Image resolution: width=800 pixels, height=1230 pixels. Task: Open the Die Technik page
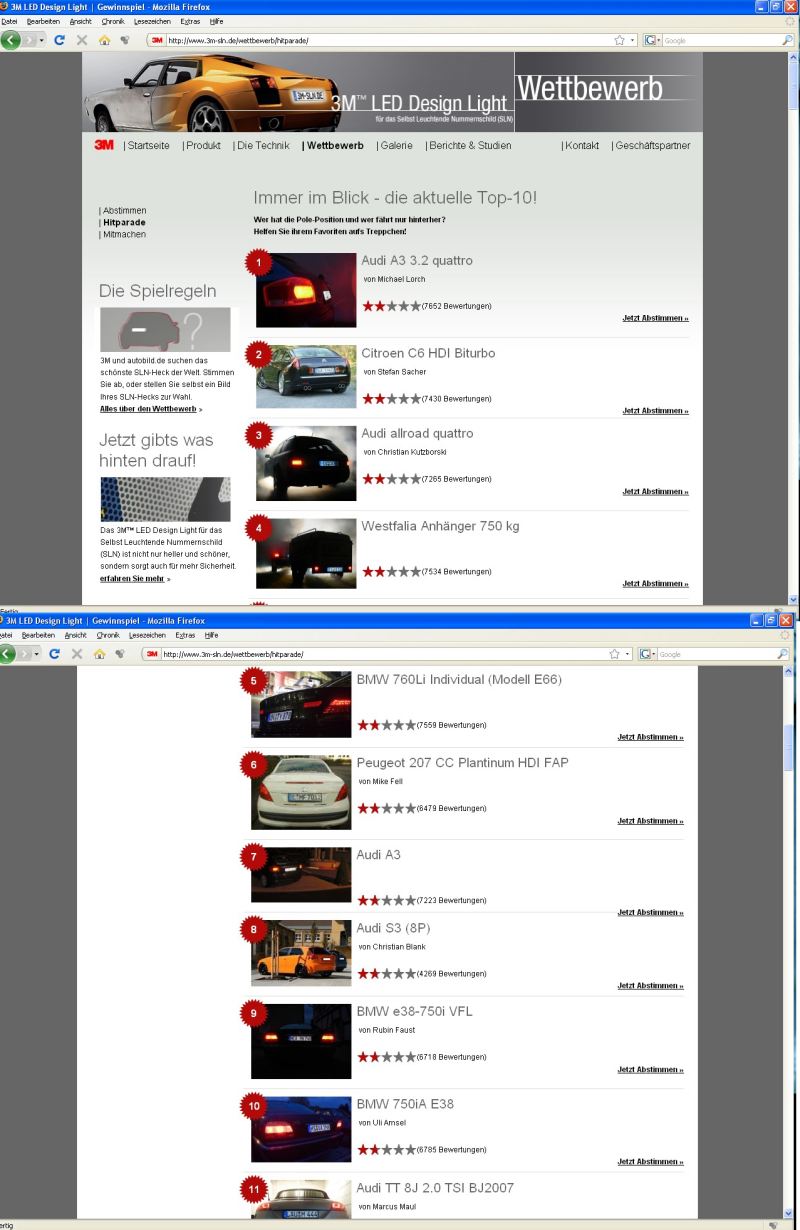point(263,146)
